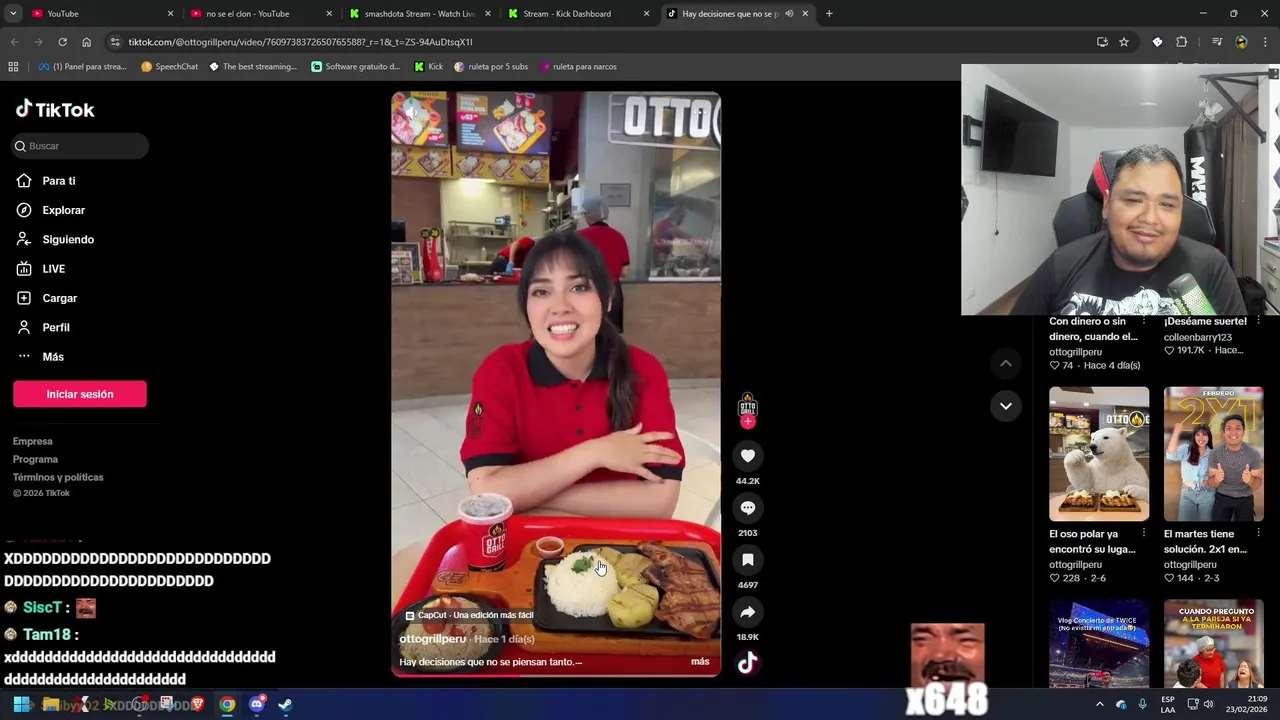Open options for El oso polar video
The height and width of the screenshot is (720, 1280).
[x=1143, y=534]
